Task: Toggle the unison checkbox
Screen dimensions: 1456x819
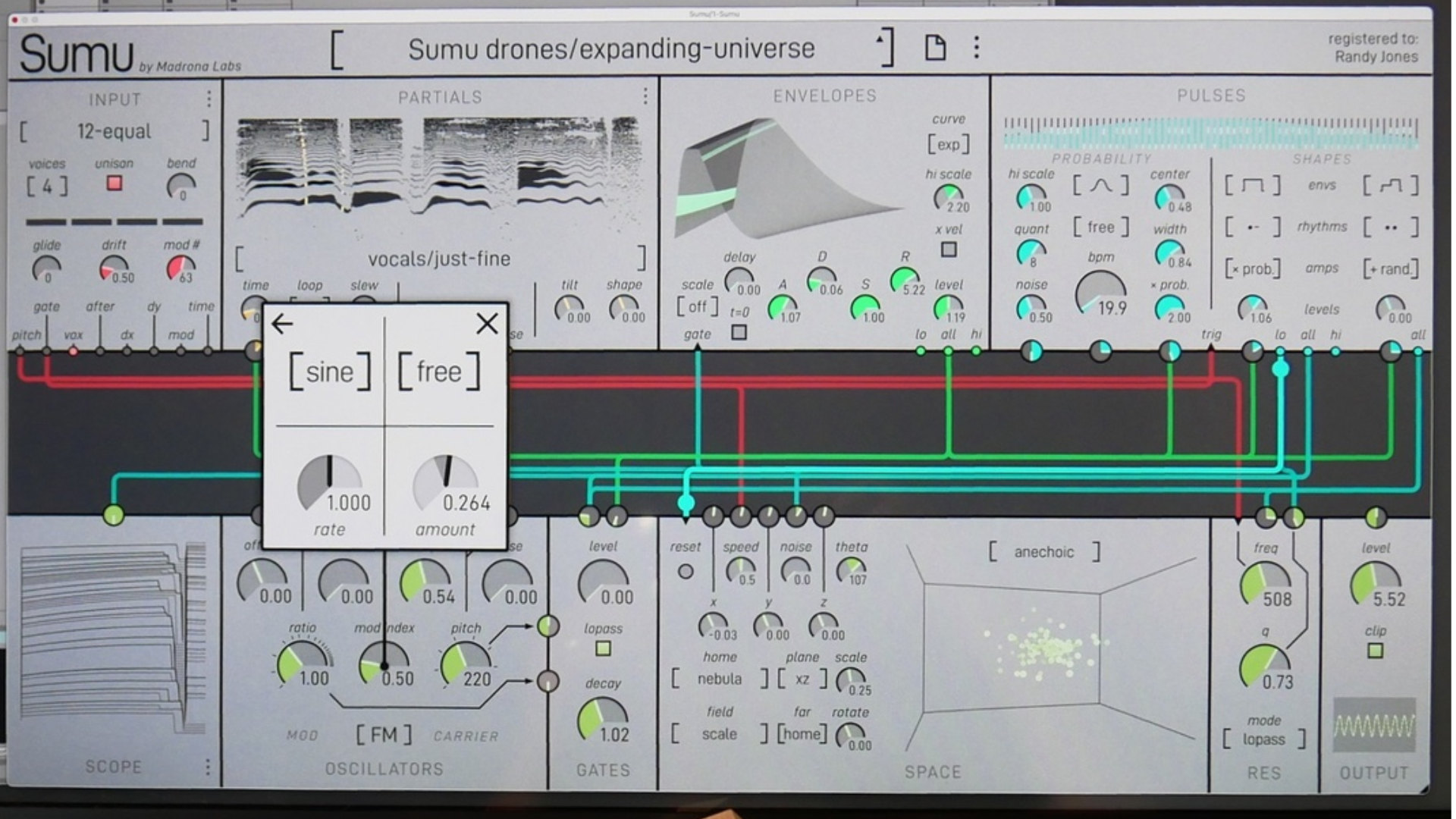Action: coord(115,183)
